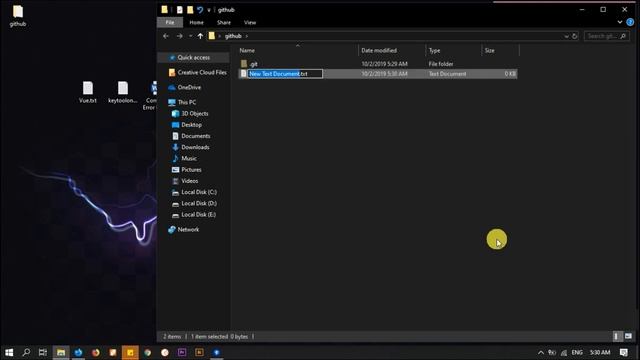The image size is (640, 360).
Task: Open the Action Center notifications
Action: (624, 353)
